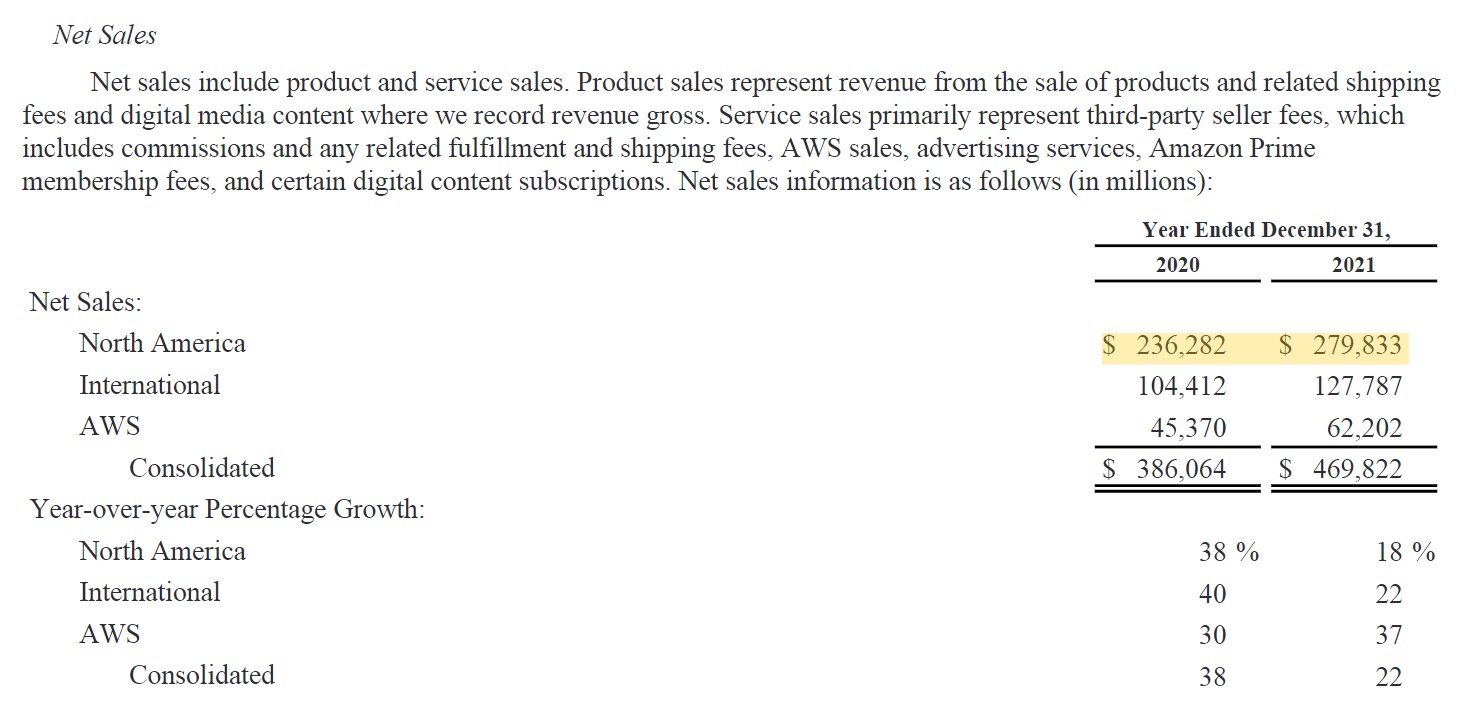Viewport: 1475px width, 703px height.
Task: Click International net sales 104,412
Action: point(1182,386)
